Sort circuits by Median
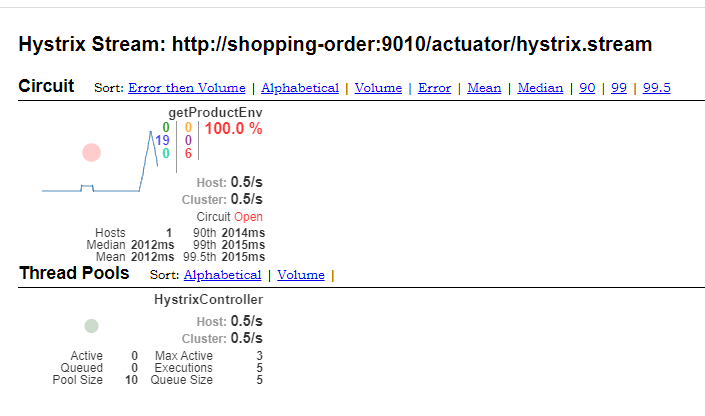The image size is (705, 416). click(x=540, y=88)
